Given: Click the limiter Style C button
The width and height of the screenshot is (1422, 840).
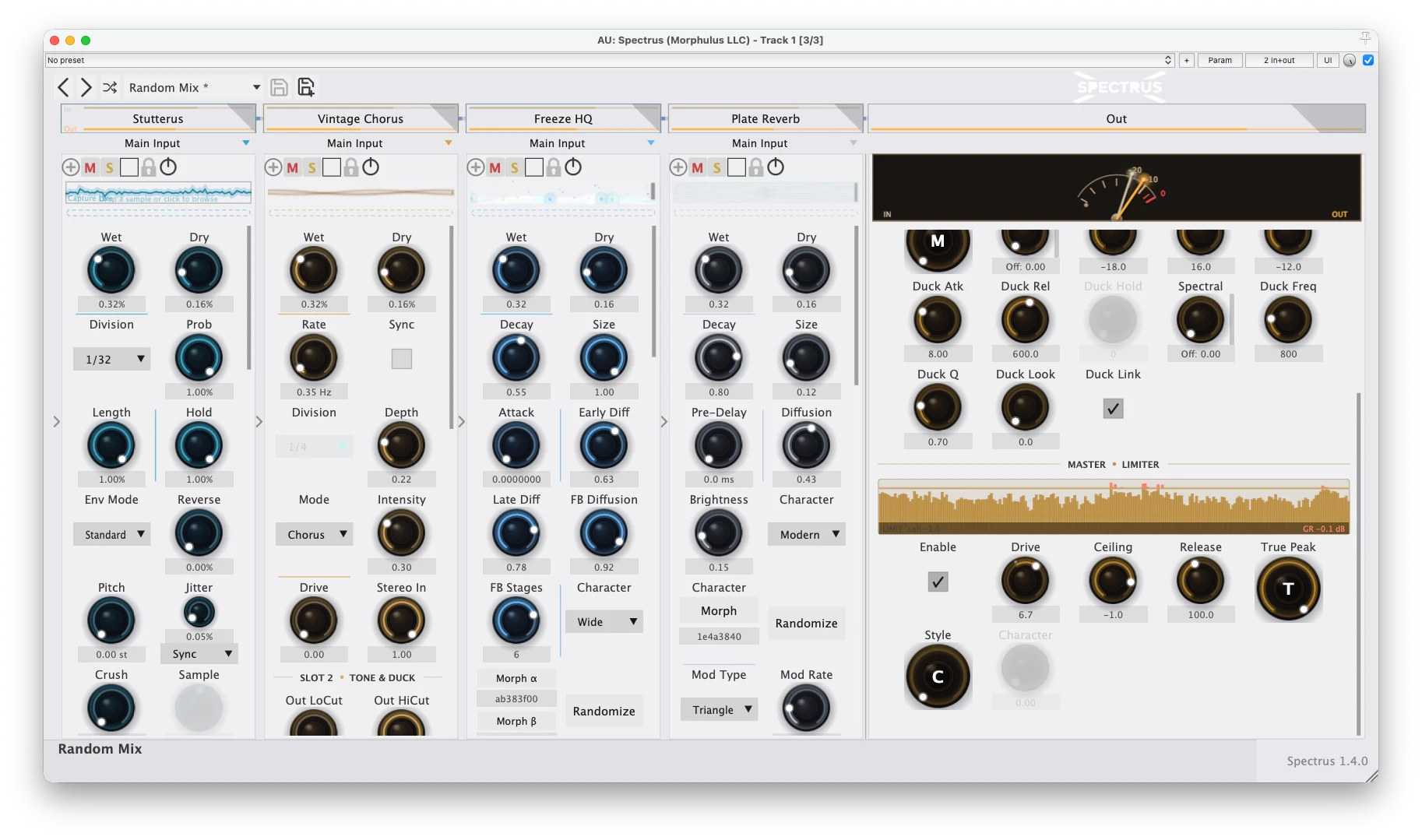Looking at the screenshot, I should [x=938, y=677].
